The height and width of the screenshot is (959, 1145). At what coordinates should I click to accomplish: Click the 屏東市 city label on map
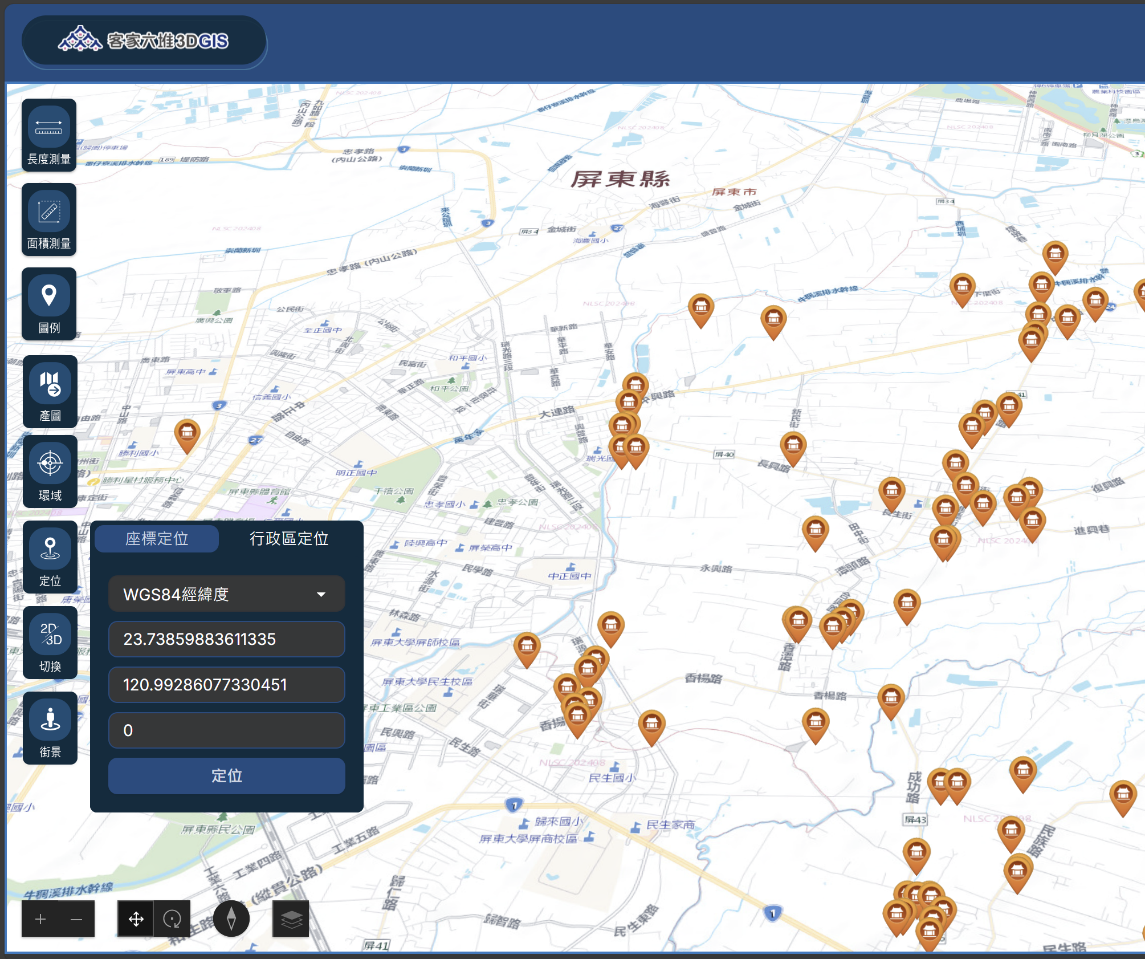tap(734, 192)
